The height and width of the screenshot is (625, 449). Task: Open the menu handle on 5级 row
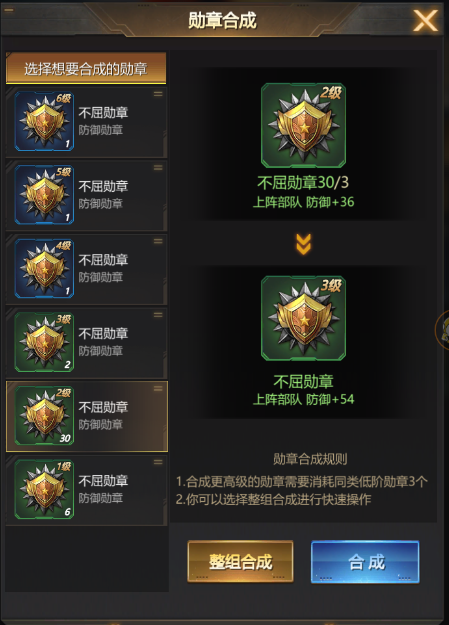158,168
